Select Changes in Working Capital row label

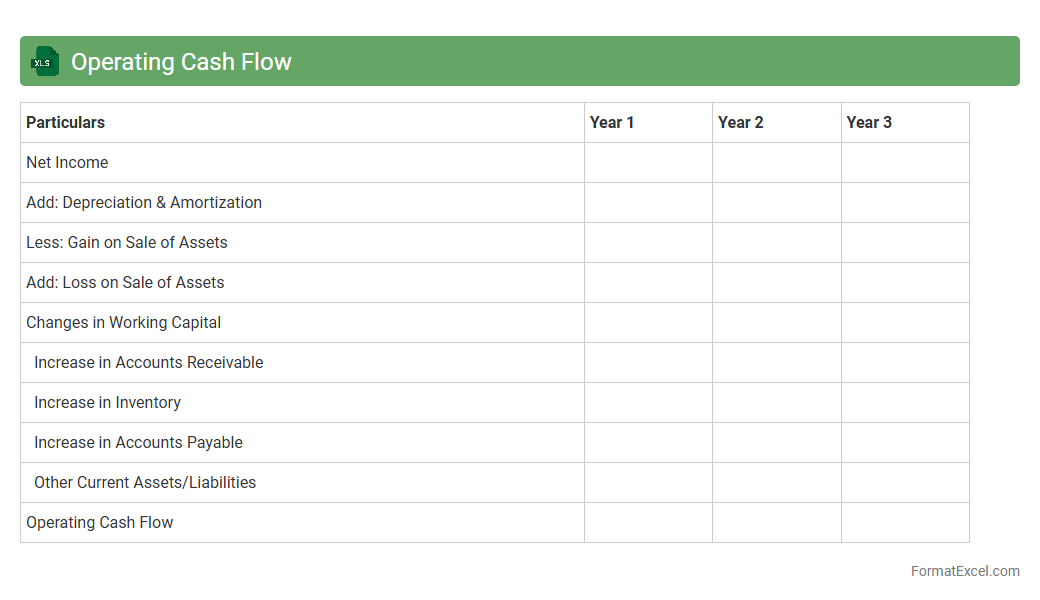click(124, 322)
